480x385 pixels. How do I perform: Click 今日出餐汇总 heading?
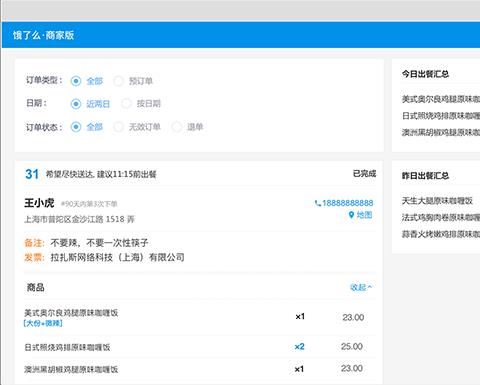click(x=425, y=74)
